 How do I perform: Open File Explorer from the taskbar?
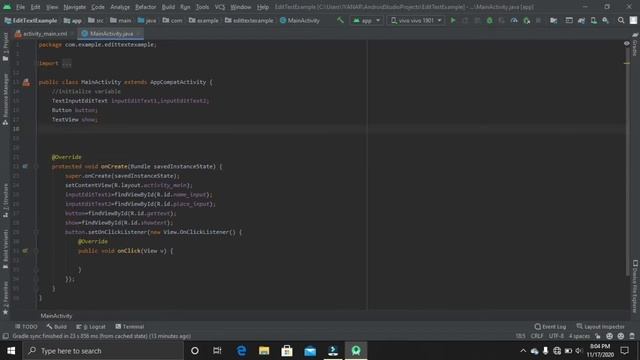point(264,351)
